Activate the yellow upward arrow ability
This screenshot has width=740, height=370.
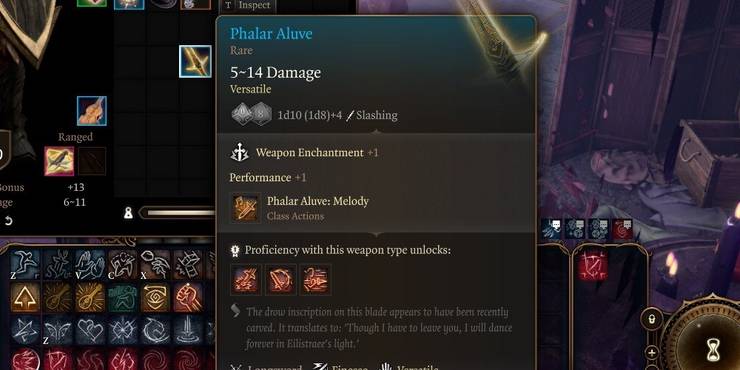click(25, 297)
